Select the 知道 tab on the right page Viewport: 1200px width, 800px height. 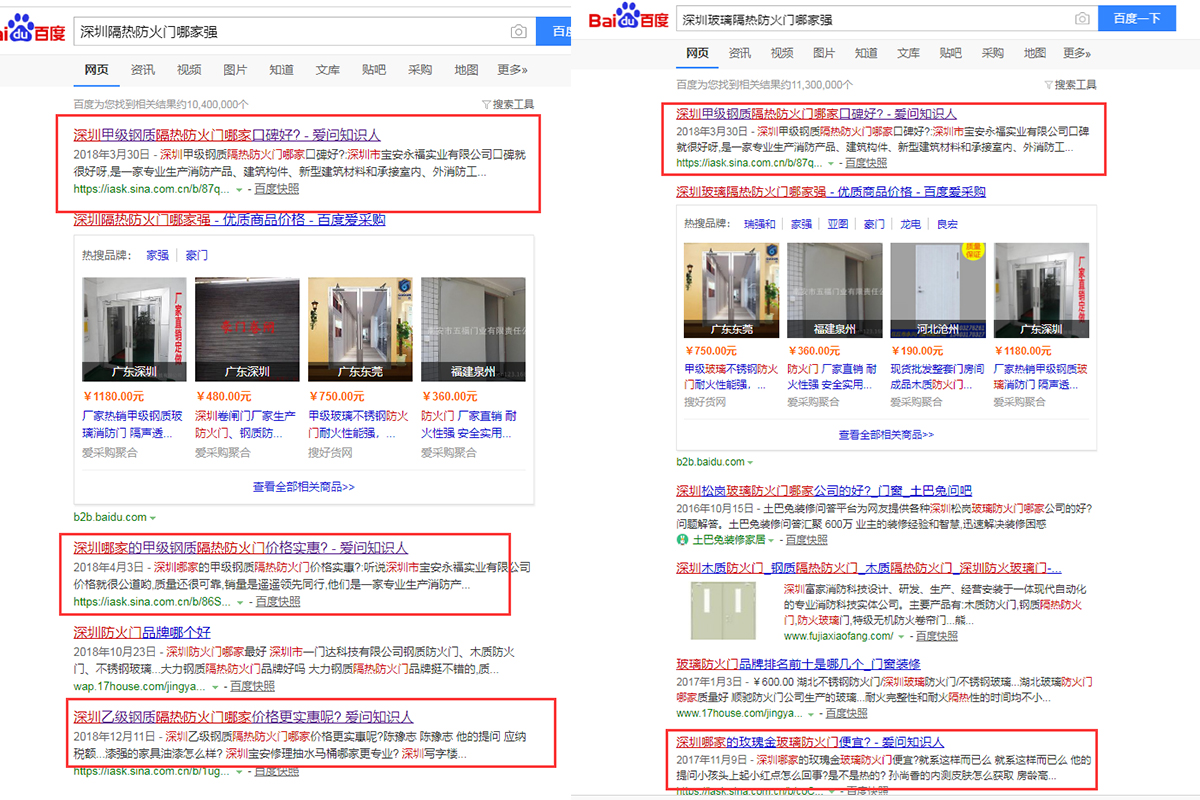(866, 53)
